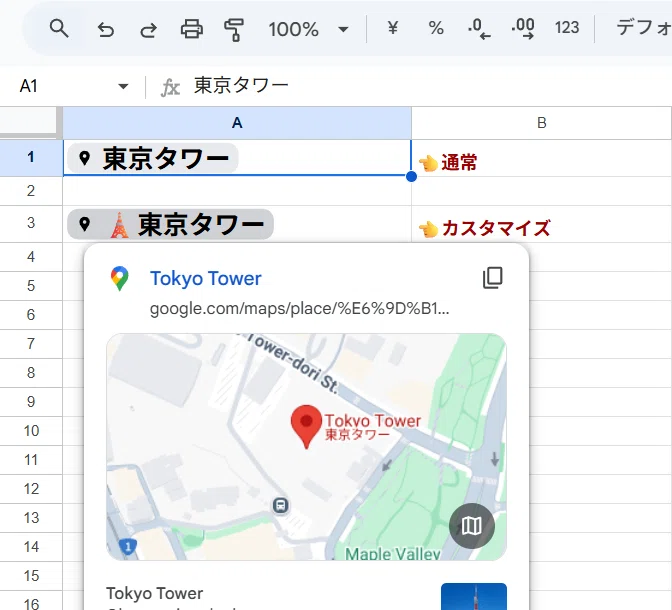Select row 1 header
The image size is (672, 610).
(x=31, y=157)
